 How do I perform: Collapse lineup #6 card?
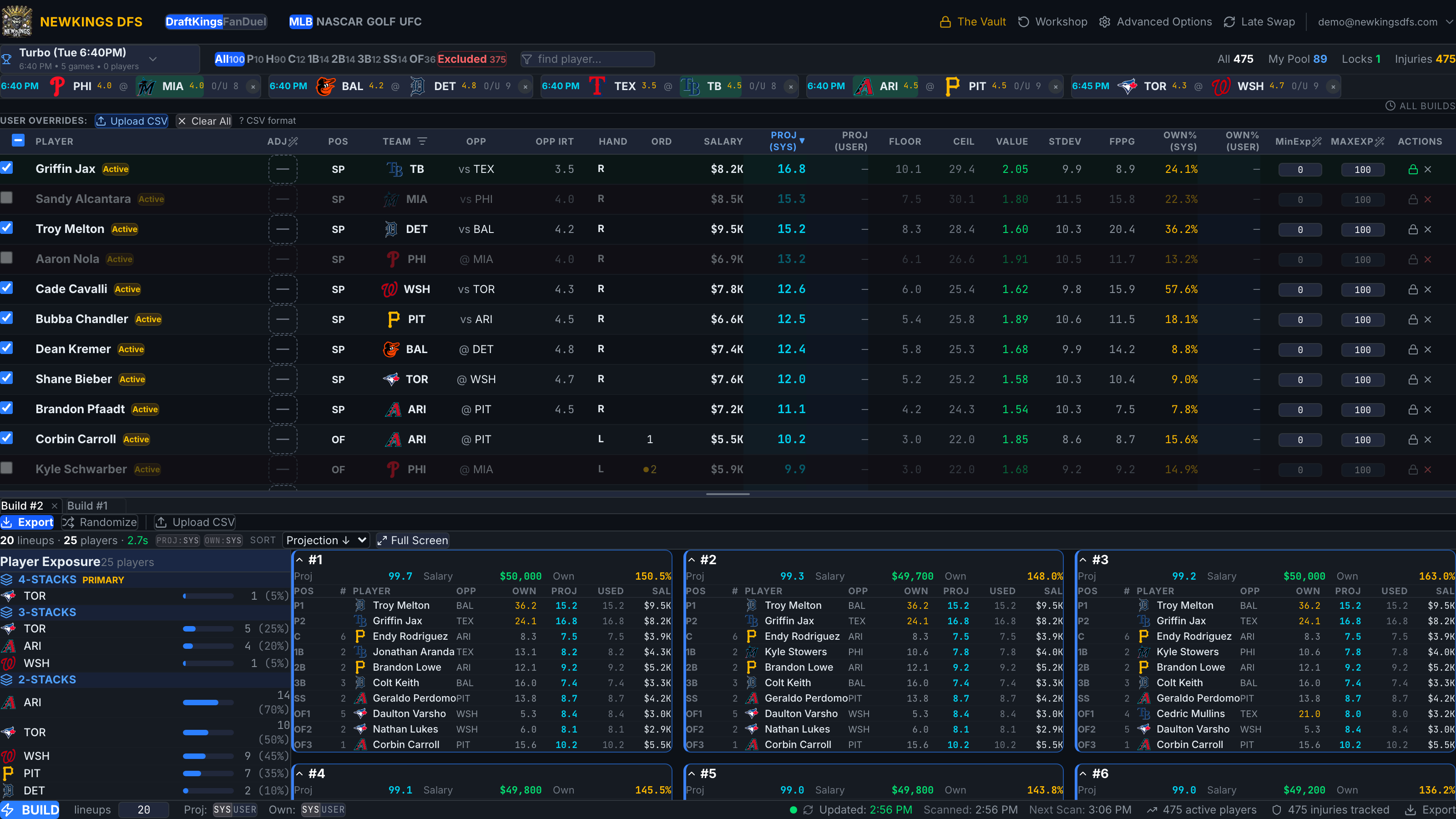pos(1083,774)
